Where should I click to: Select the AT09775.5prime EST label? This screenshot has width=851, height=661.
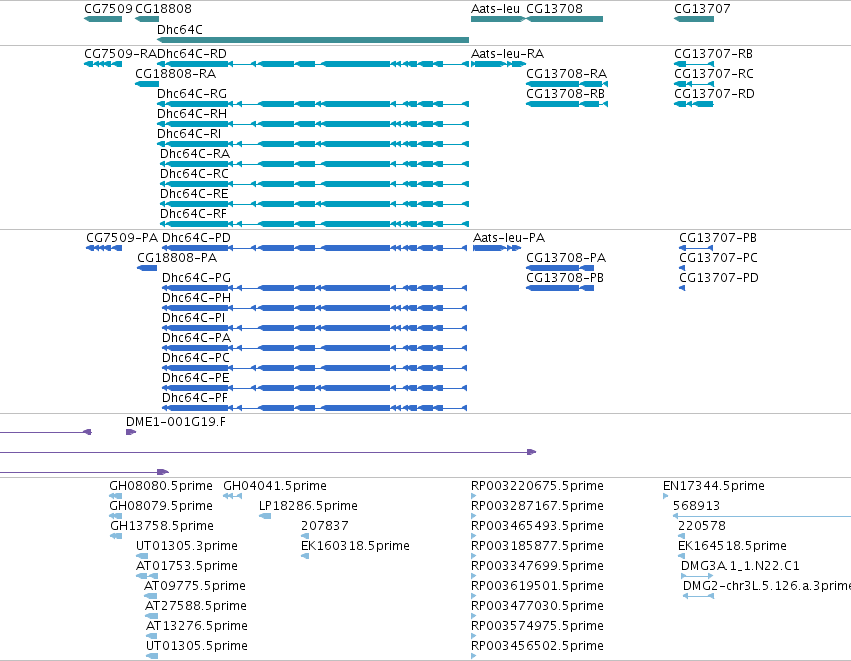[195, 586]
